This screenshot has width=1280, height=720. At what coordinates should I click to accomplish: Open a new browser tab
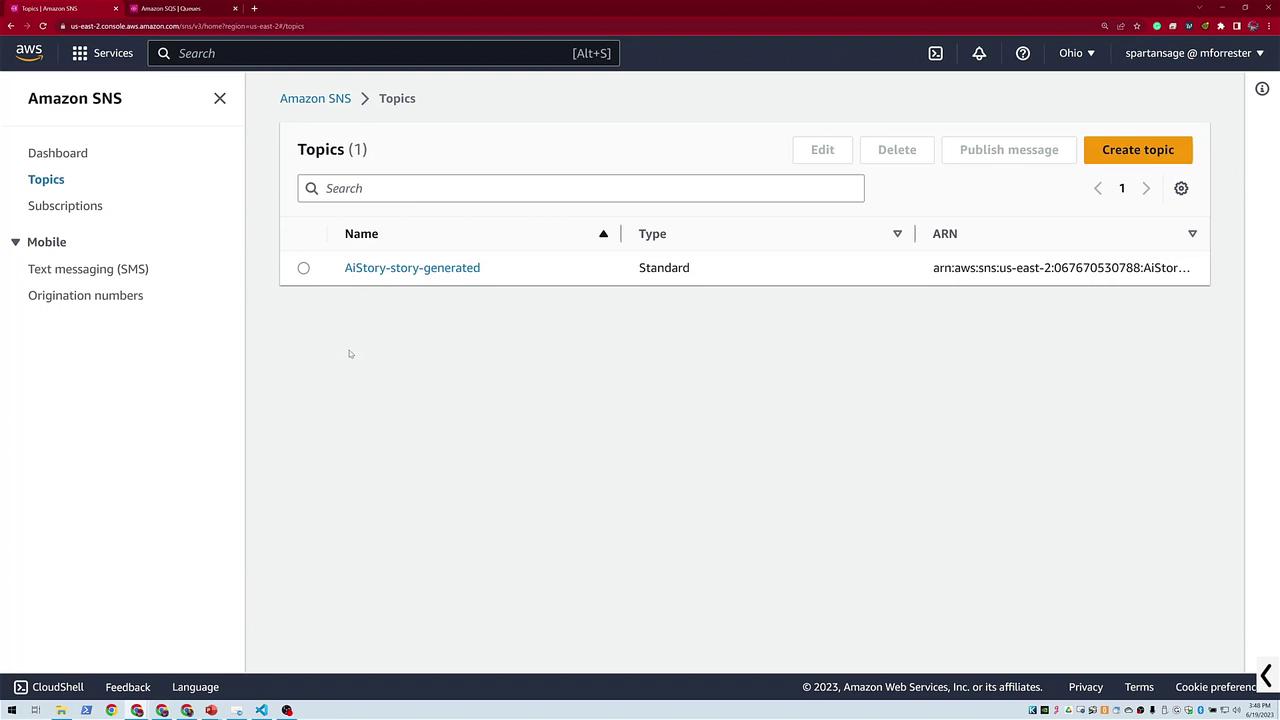point(254,8)
